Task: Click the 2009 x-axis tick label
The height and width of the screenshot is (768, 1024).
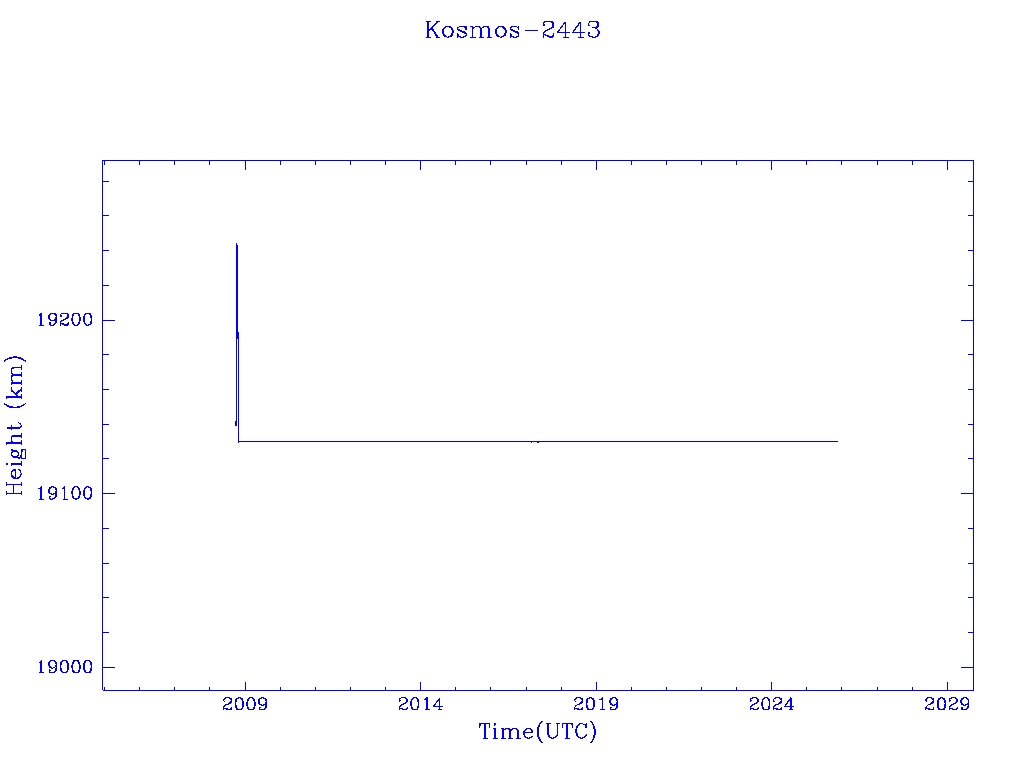Action: [245, 705]
